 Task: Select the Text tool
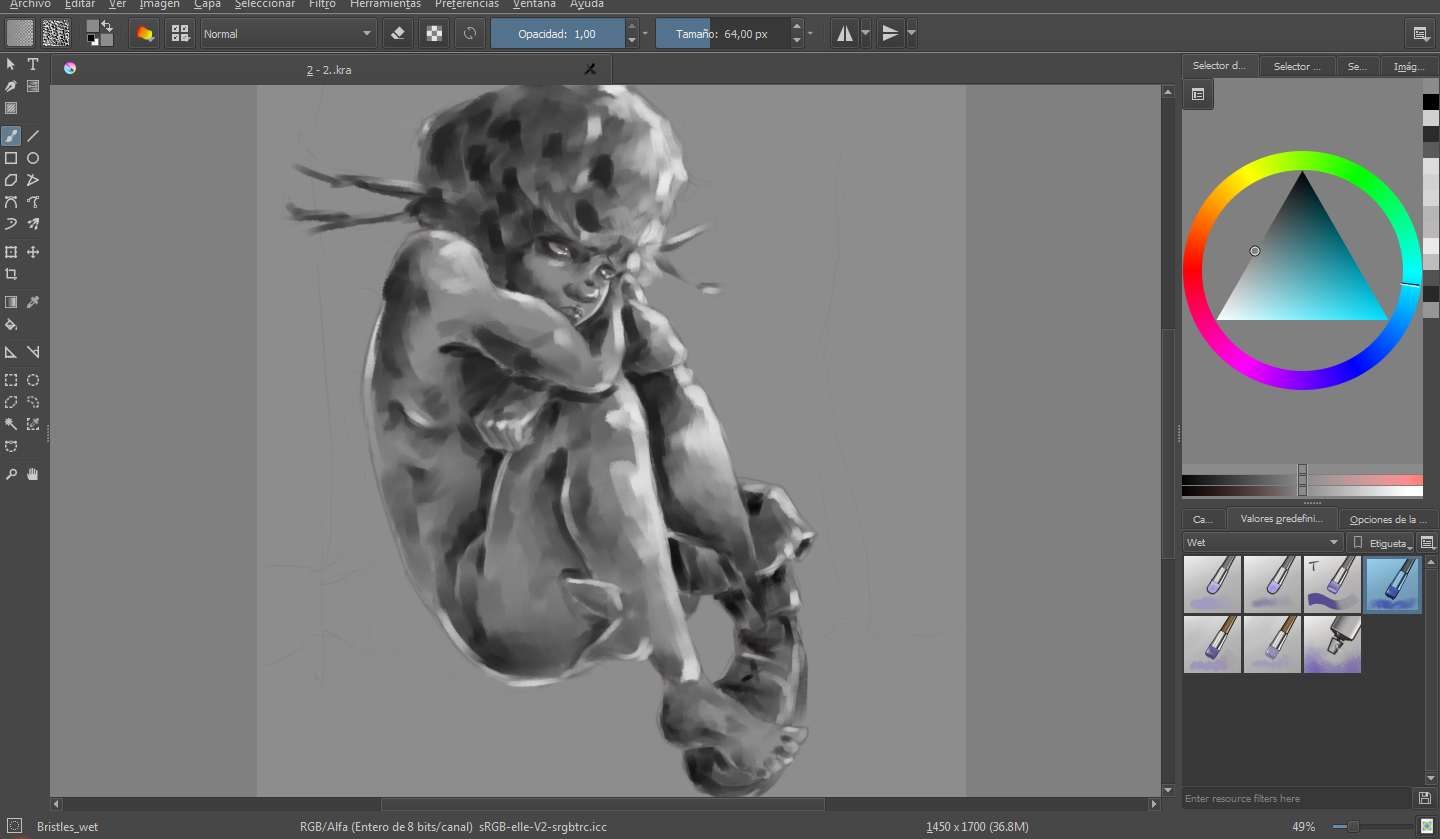(33, 64)
